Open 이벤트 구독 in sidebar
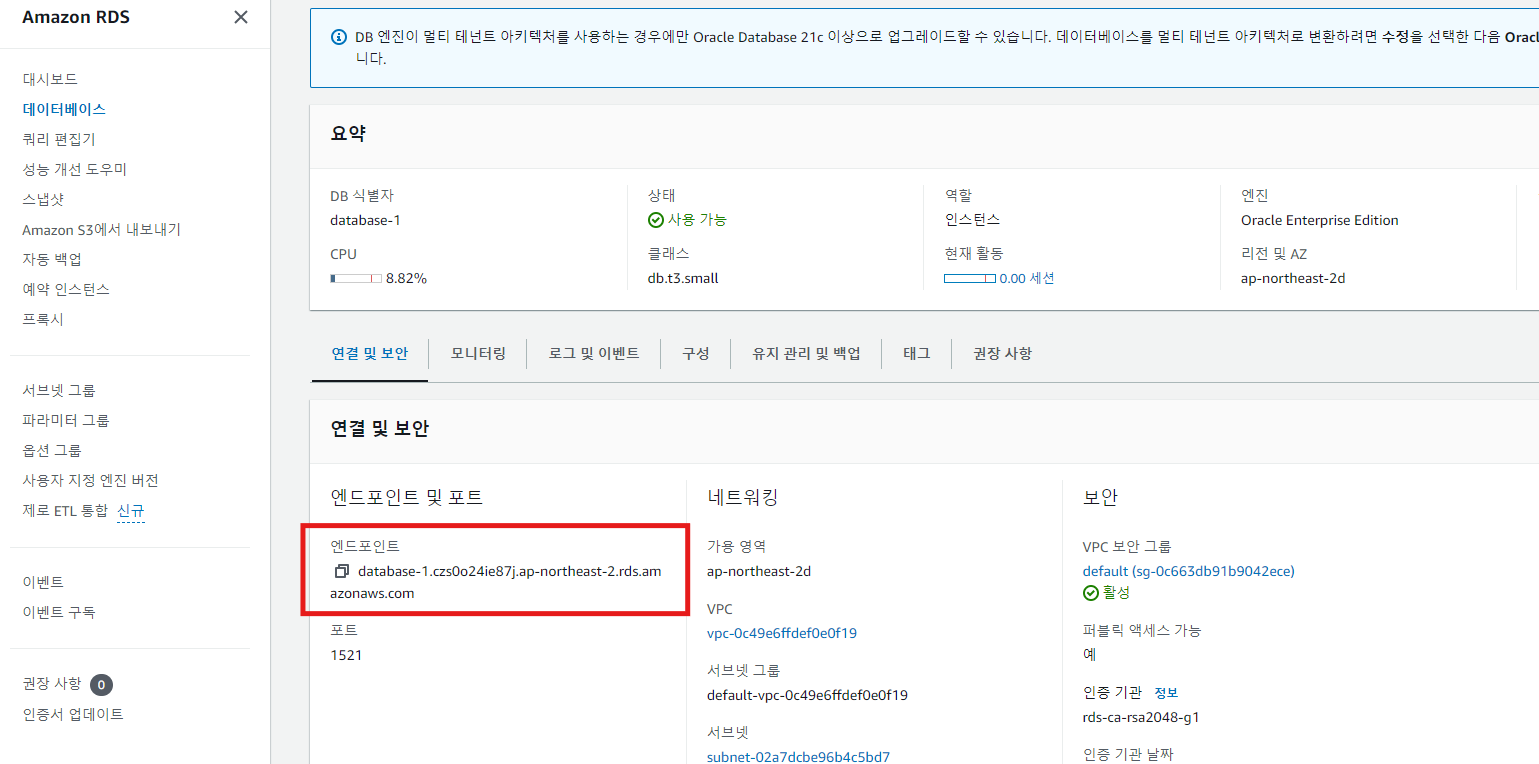Image resolution: width=1539 pixels, height=764 pixels. click(x=59, y=612)
